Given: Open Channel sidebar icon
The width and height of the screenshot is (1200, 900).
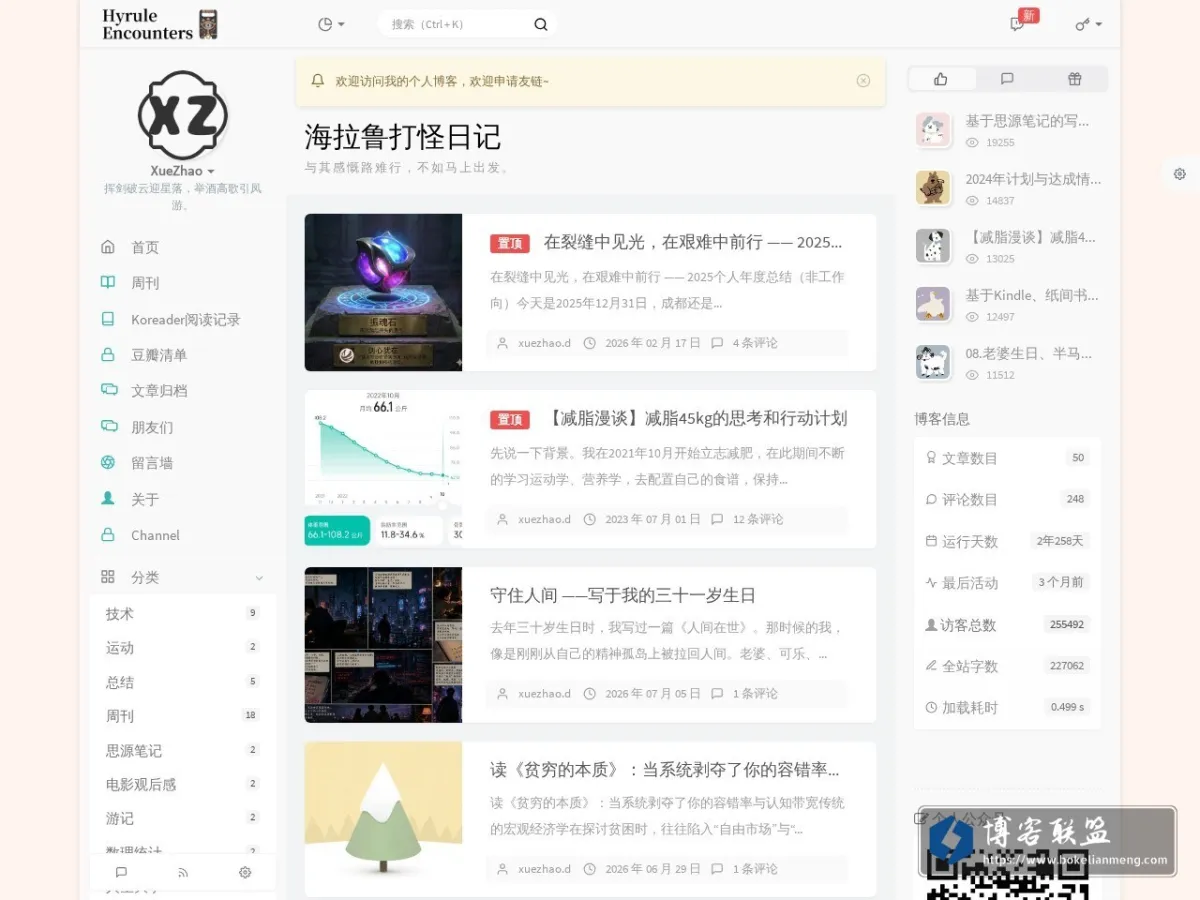Looking at the screenshot, I should tap(108, 535).
